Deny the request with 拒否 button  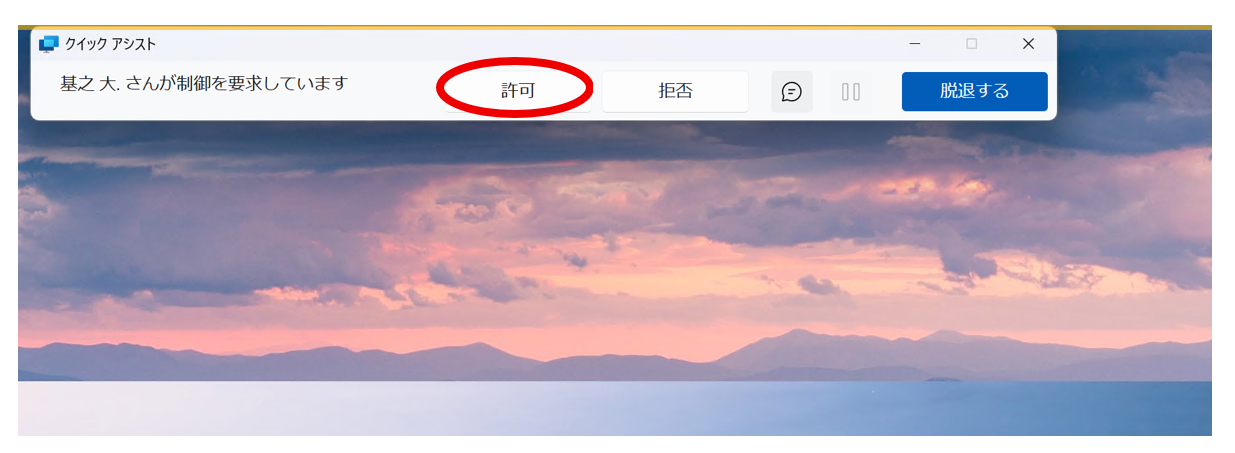tap(675, 92)
